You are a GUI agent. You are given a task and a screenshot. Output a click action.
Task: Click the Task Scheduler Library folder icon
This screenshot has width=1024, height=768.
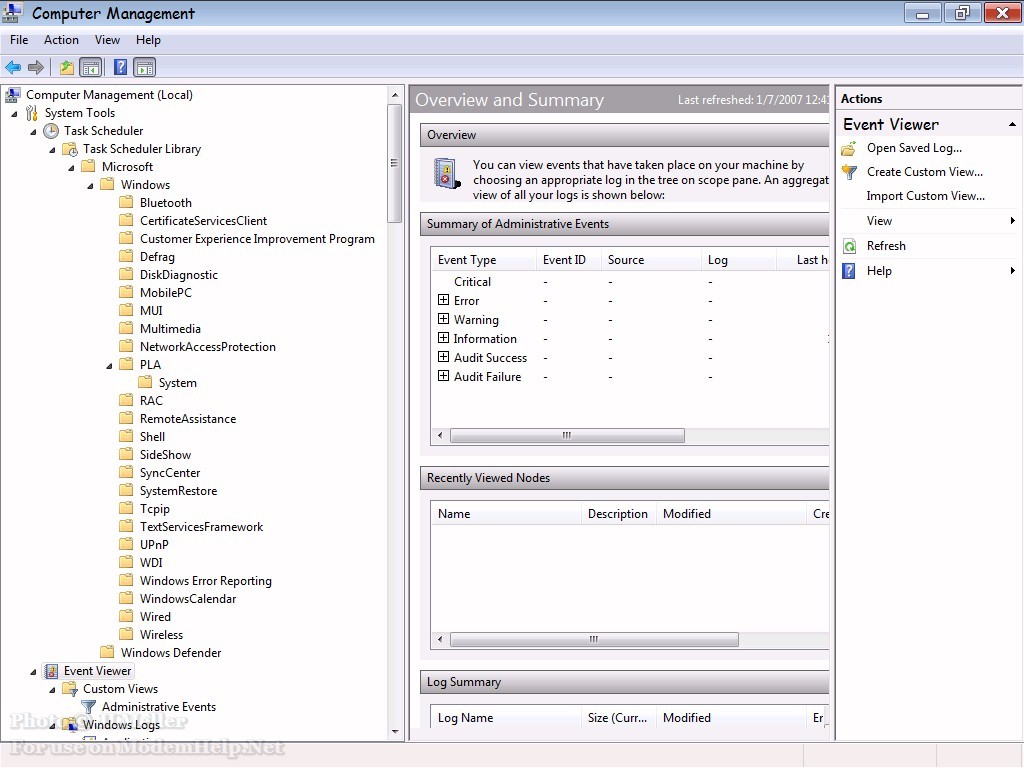pyautogui.click(x=70, y=149)
